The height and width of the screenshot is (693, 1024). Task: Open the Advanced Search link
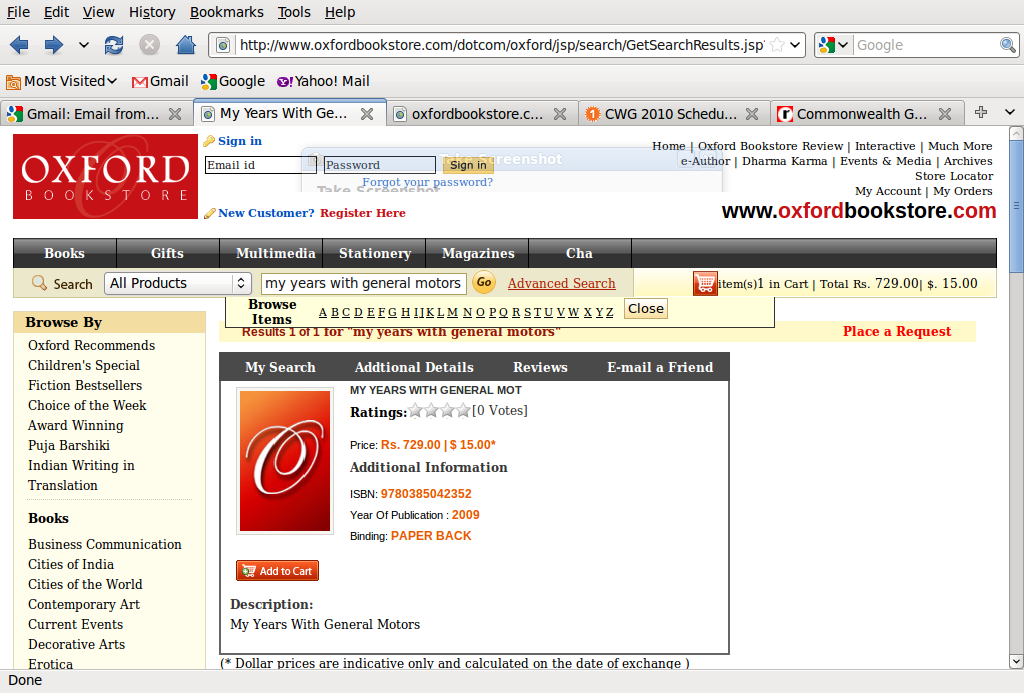click(x=561, y=283)
